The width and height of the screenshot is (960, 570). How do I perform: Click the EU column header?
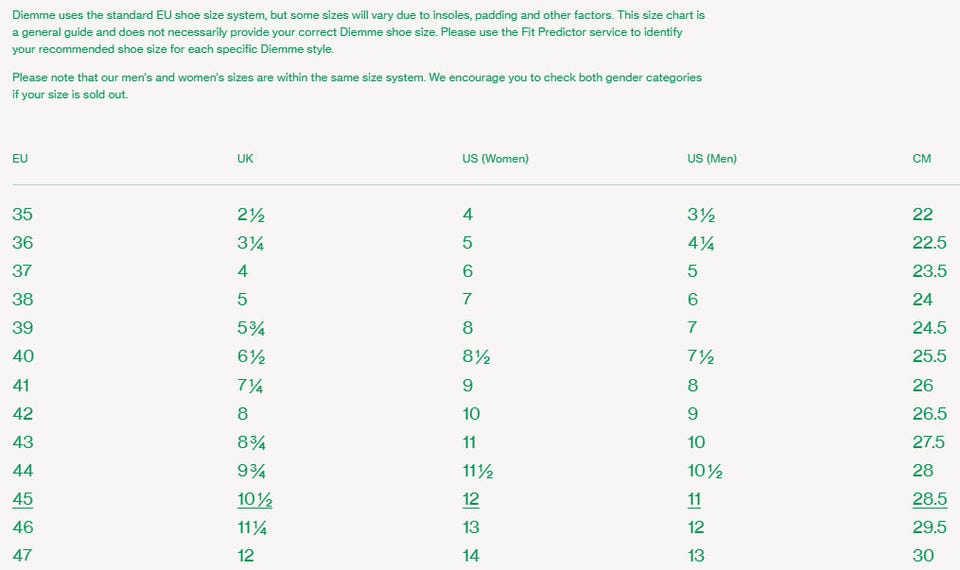click(20, 159)
